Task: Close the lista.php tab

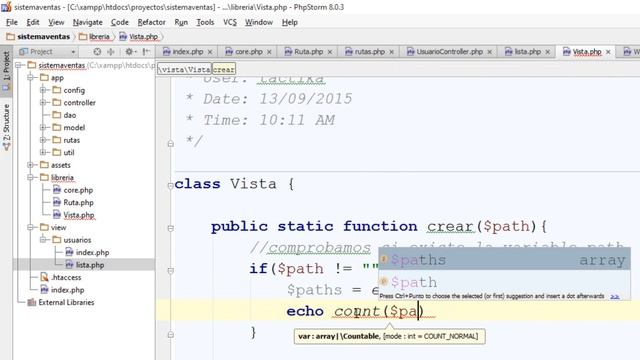Action: point(548,52)
